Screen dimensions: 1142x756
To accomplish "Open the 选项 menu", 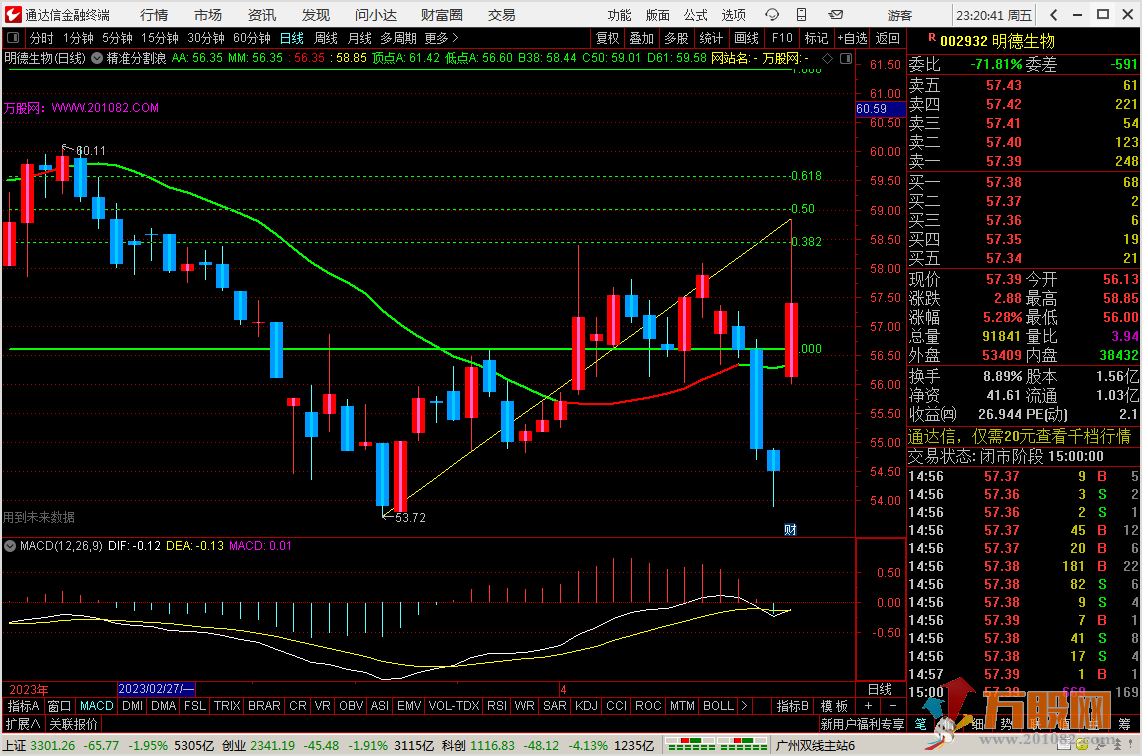I will click(x=733, y=15).
